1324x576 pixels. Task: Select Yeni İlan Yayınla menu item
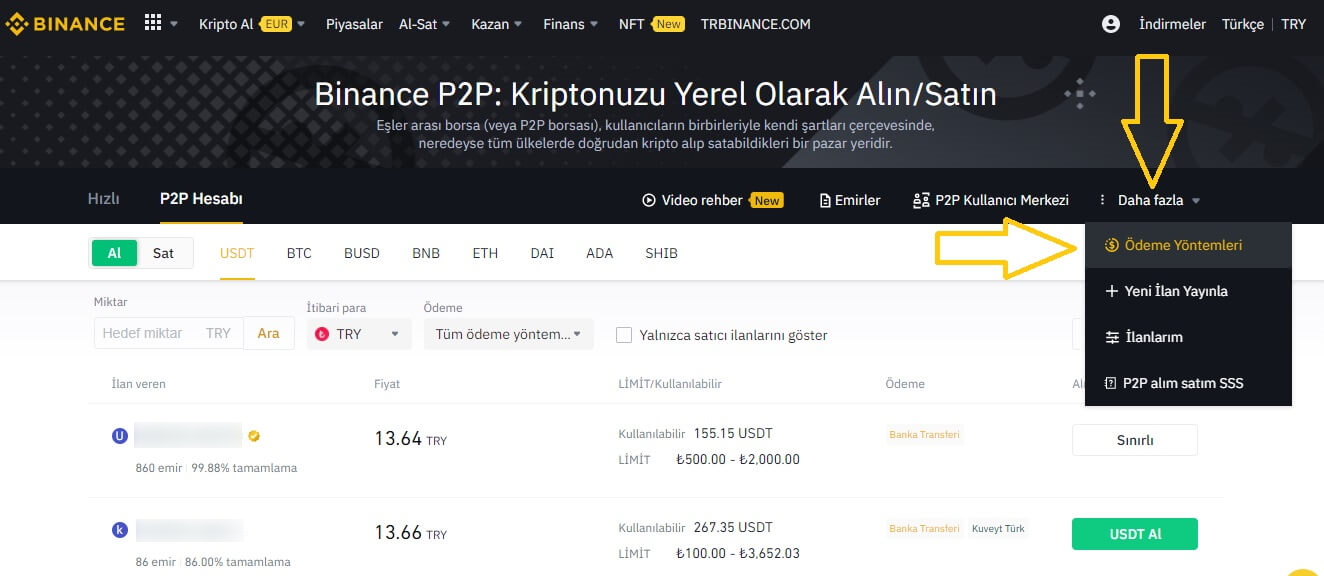(x=1188, y=291)
